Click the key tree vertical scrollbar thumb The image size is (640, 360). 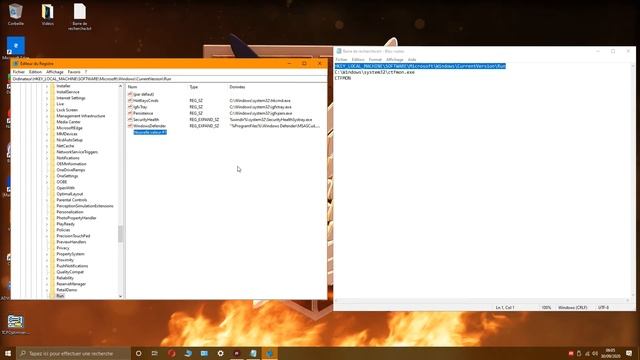tap(120, 234)
